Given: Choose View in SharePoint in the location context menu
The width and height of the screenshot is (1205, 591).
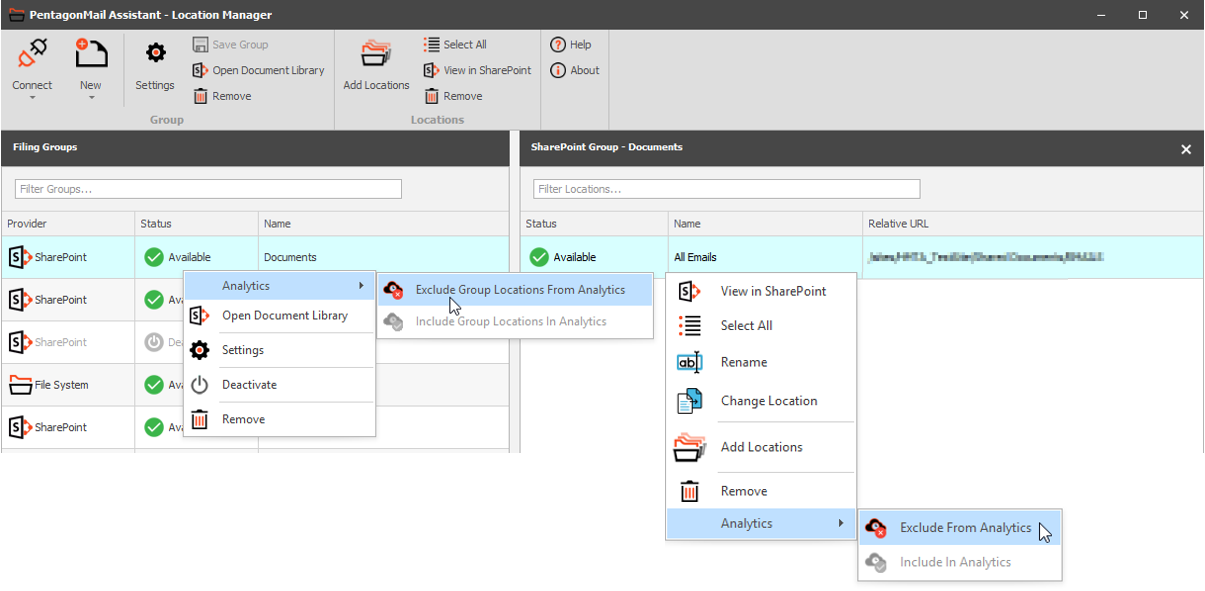Looking at the screenshot, I should coord(761,291).
